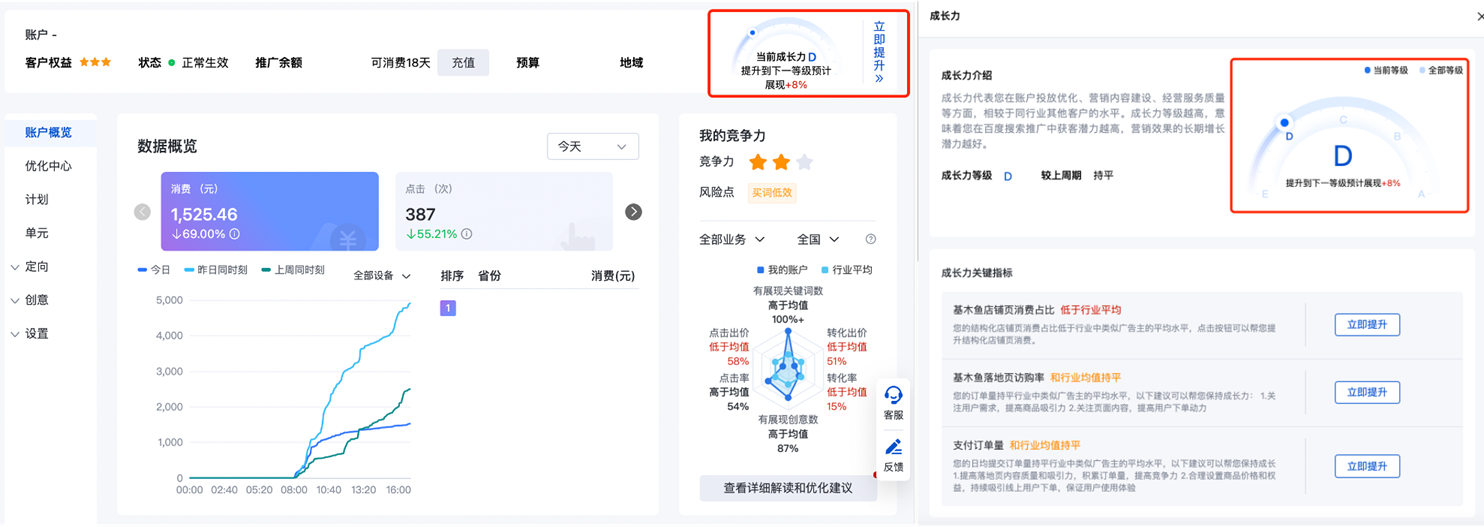Go to previous data card arrow

point(142,212)
